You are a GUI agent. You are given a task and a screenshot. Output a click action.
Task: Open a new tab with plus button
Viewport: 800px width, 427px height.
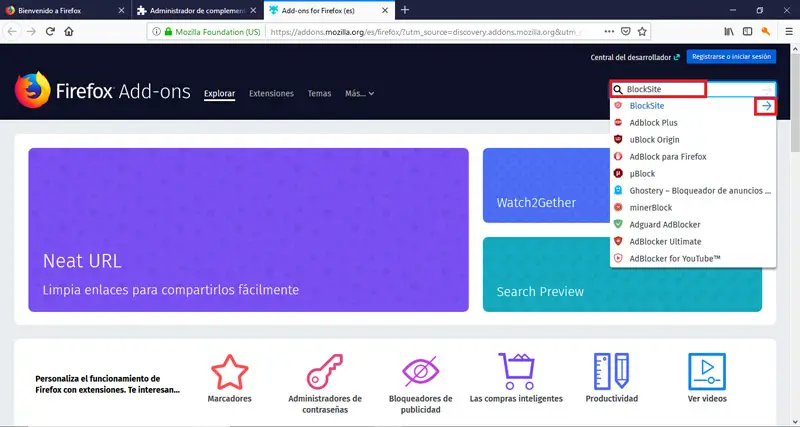pyautogui.click(x=405, y=10)
